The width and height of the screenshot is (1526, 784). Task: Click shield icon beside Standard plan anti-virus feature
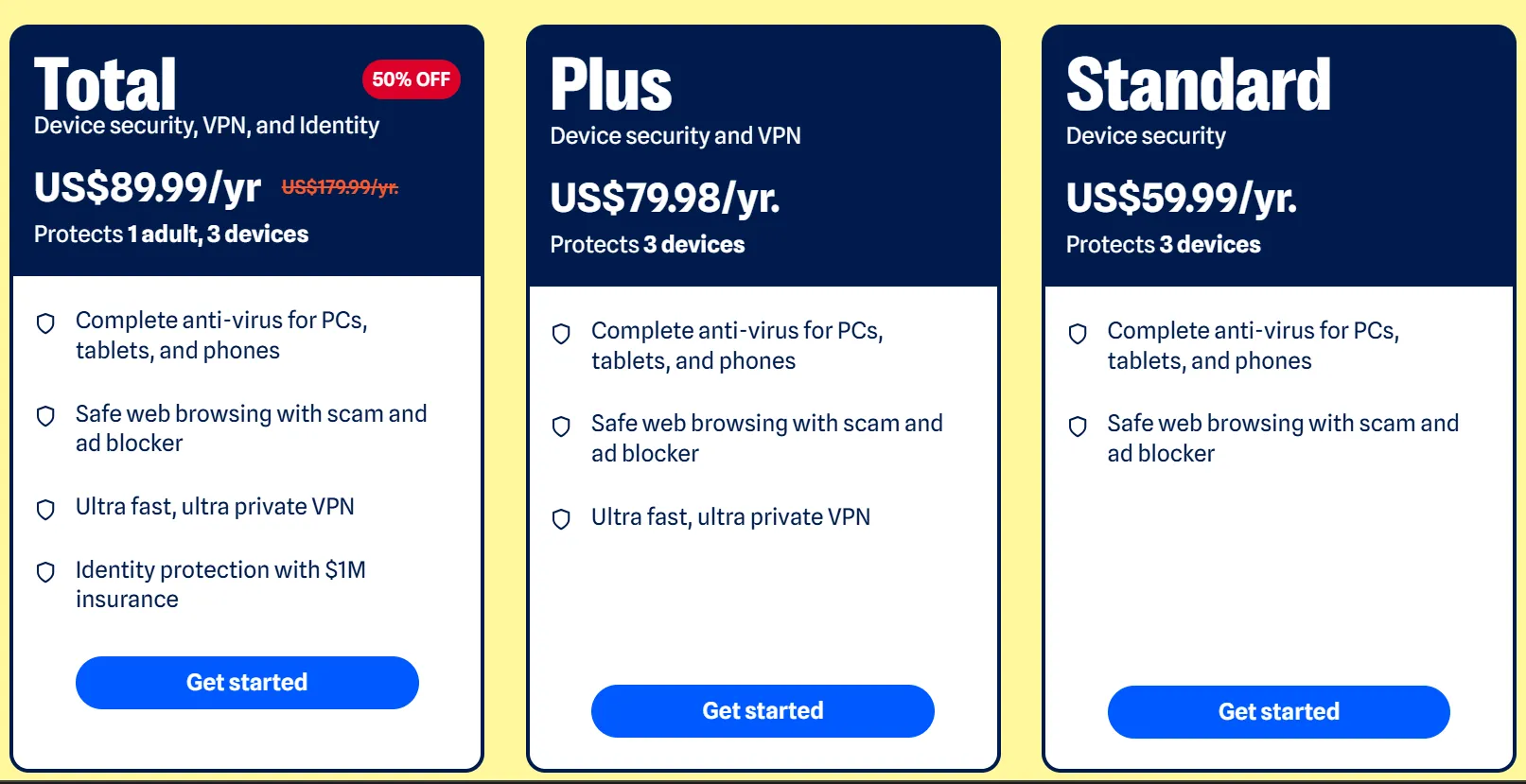pos(1078,334)
